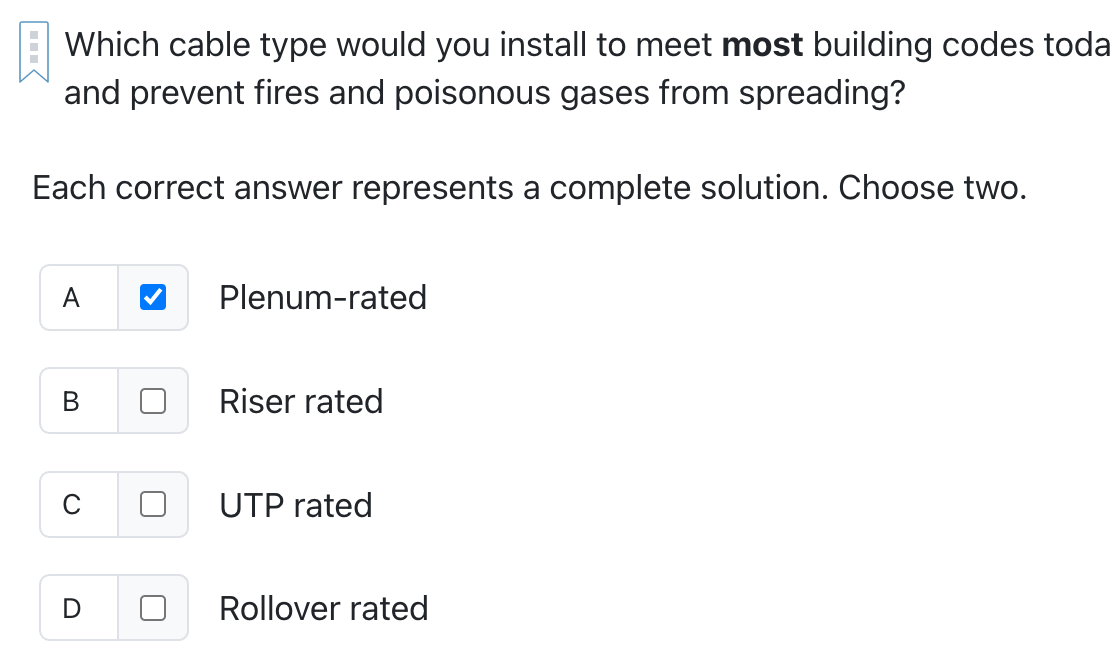Check the Riser rated checkbox
The height and width of the screenshot is (652, 1112).
pos(152,400)
